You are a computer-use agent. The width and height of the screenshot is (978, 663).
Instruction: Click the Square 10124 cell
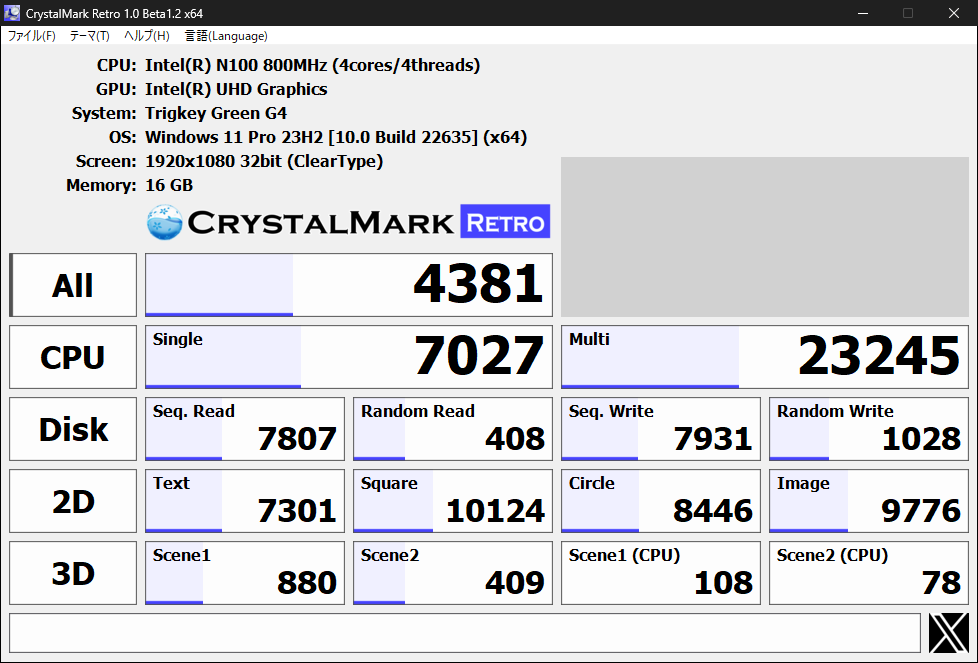click(x=453, y=501)
